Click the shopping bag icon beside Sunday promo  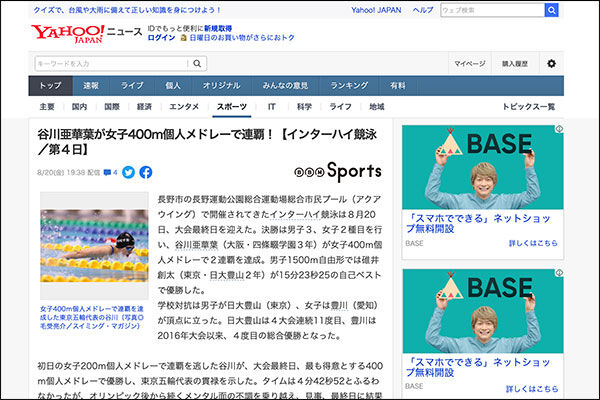point(183,38)
